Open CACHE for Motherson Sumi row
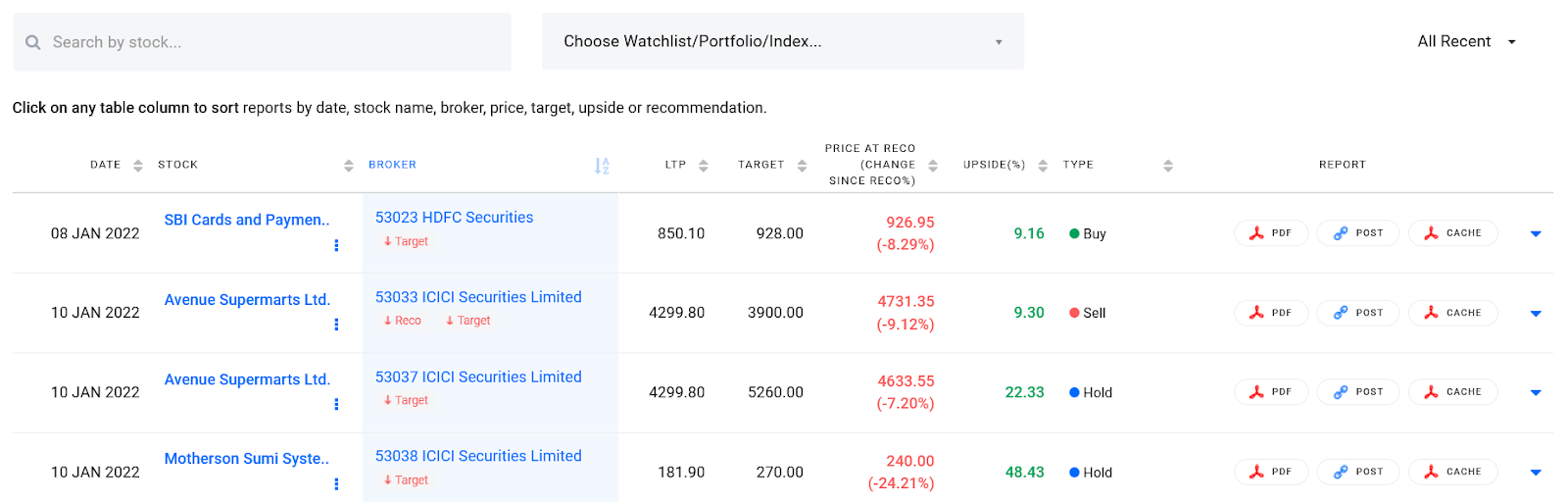Viewport: 1568px width, 502px height. 1453,472
